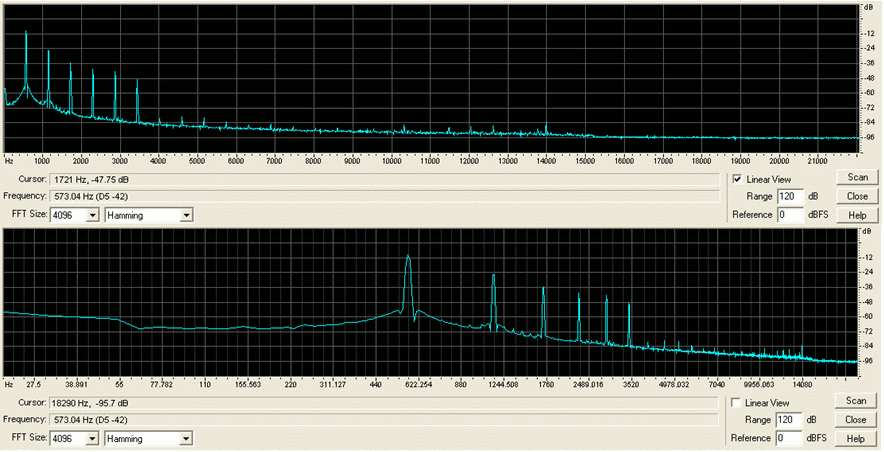Focus the lower Reference dBFS input field

[790, 438]
